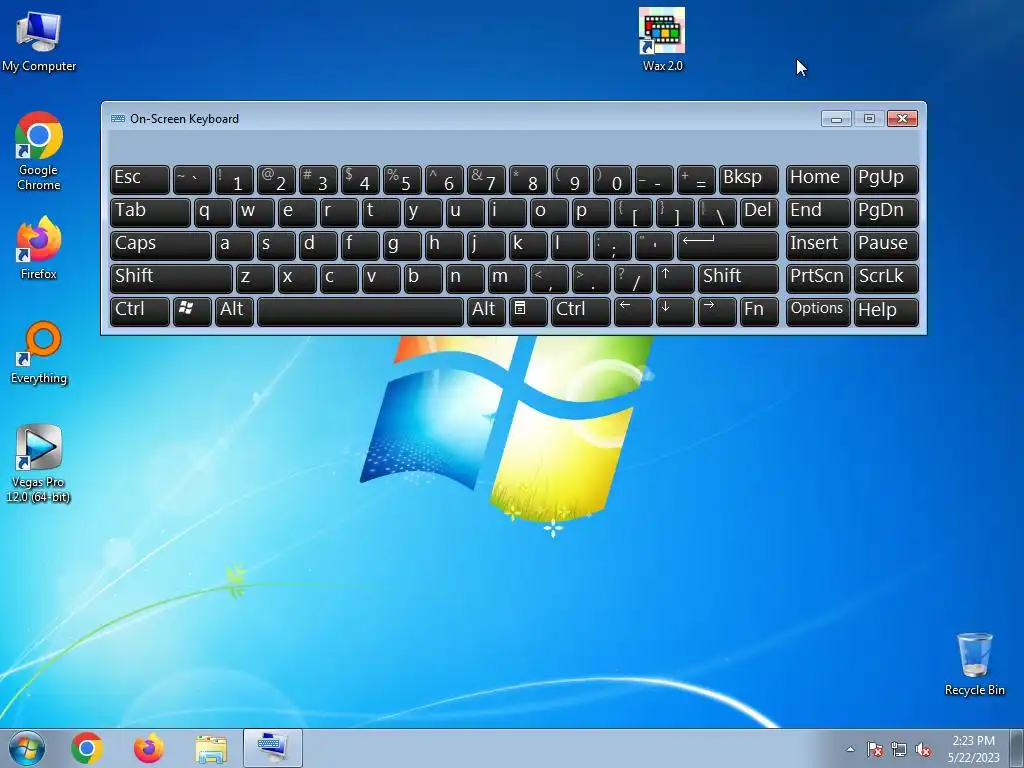Tap the PgDn key
The height and width of the screenshot is (768, 1024).
(886, 213)
